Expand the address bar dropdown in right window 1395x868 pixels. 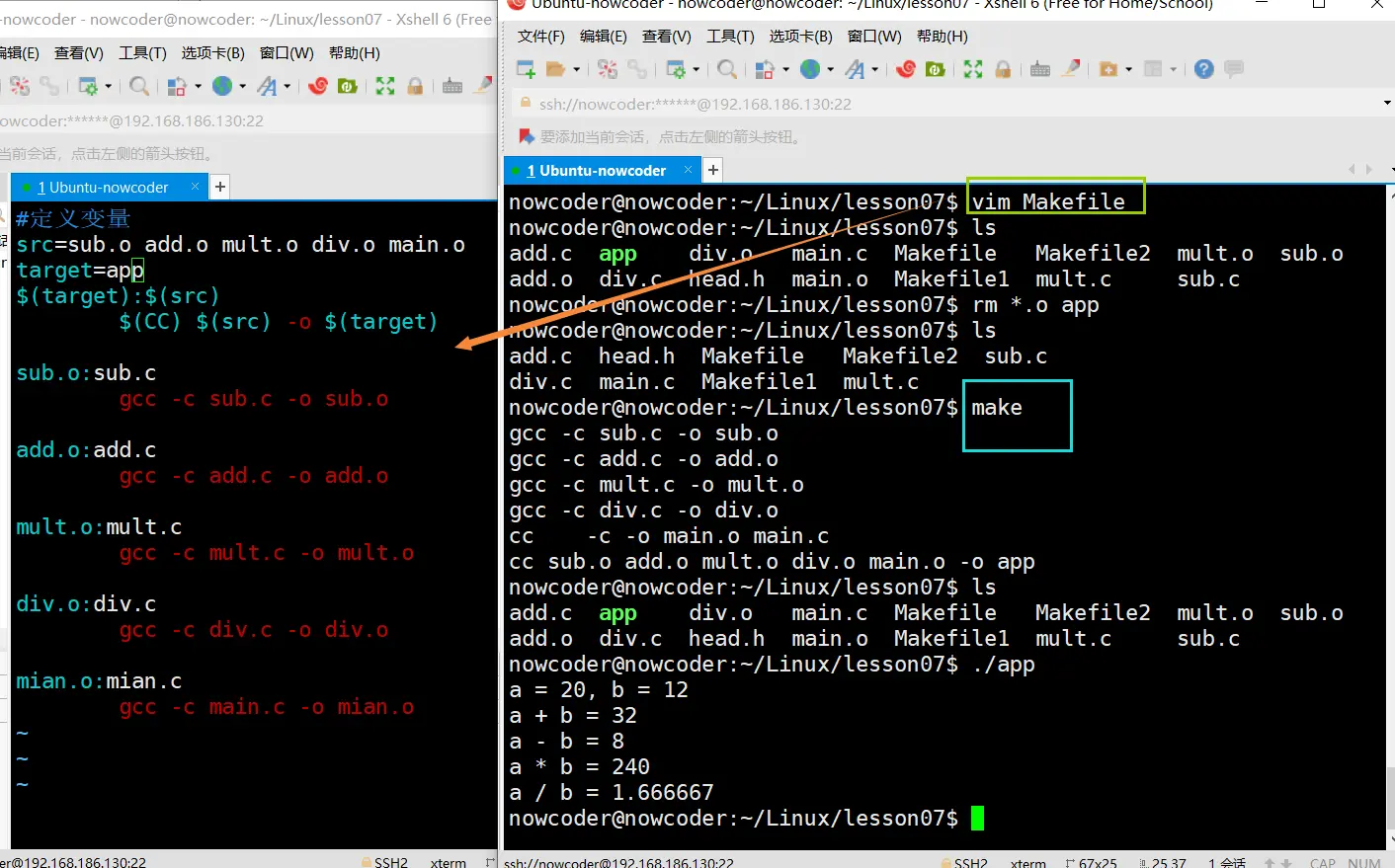coord(1386,104)
